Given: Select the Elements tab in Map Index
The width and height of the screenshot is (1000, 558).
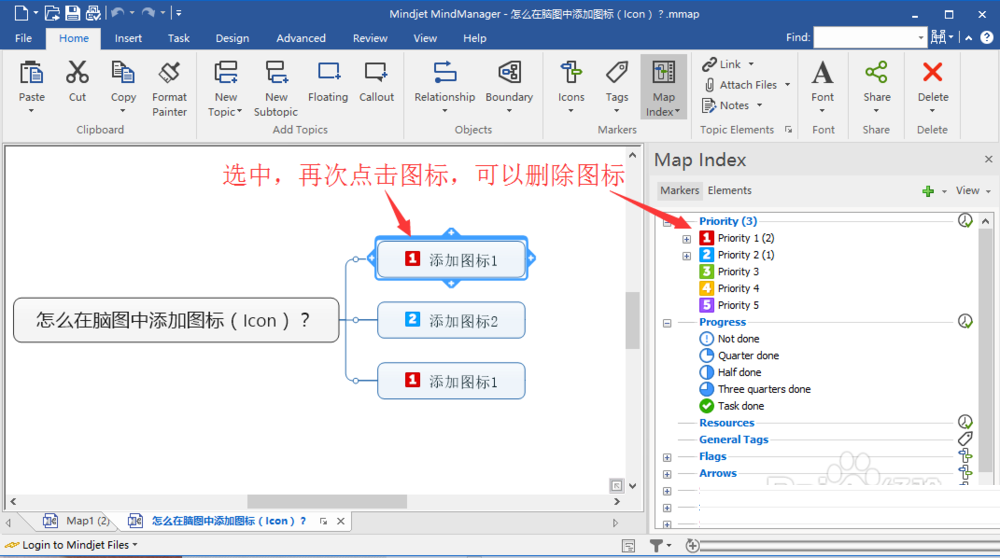Looking at the screenshot, I should pyautogui.click(x=730, y=190).
